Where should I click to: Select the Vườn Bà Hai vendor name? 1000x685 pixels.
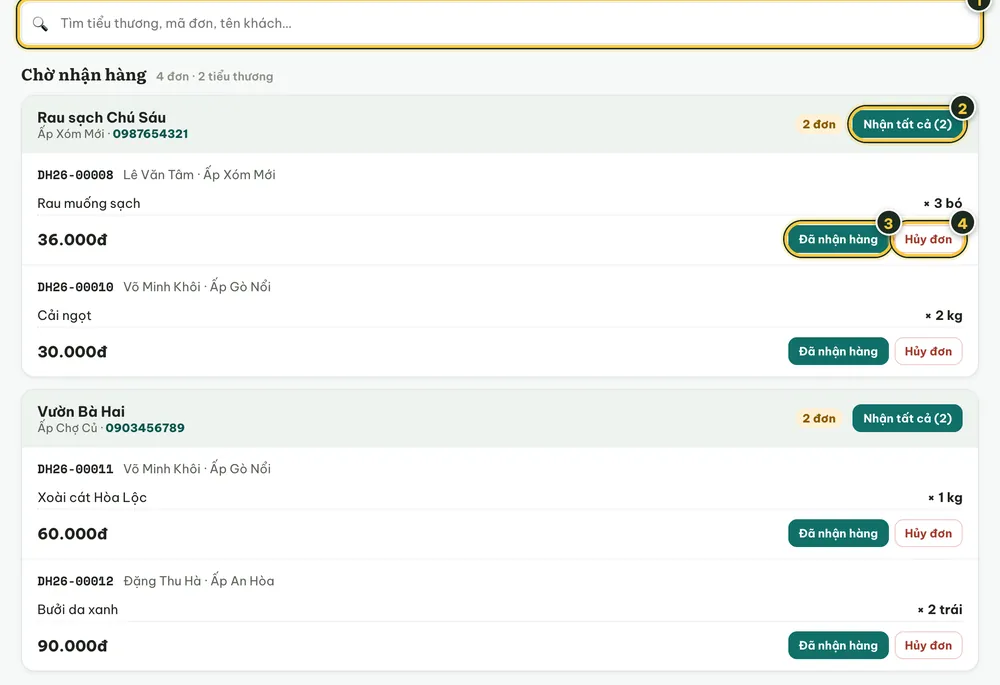click(x=81, y=411)
